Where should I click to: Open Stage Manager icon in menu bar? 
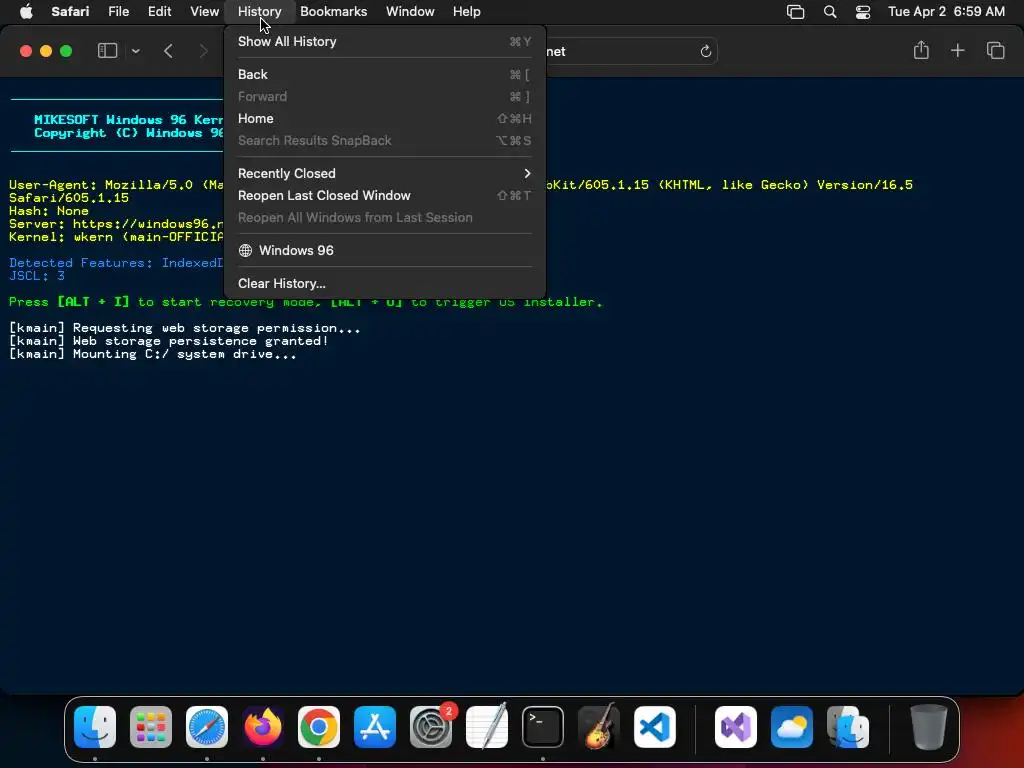tap(795, 12)
